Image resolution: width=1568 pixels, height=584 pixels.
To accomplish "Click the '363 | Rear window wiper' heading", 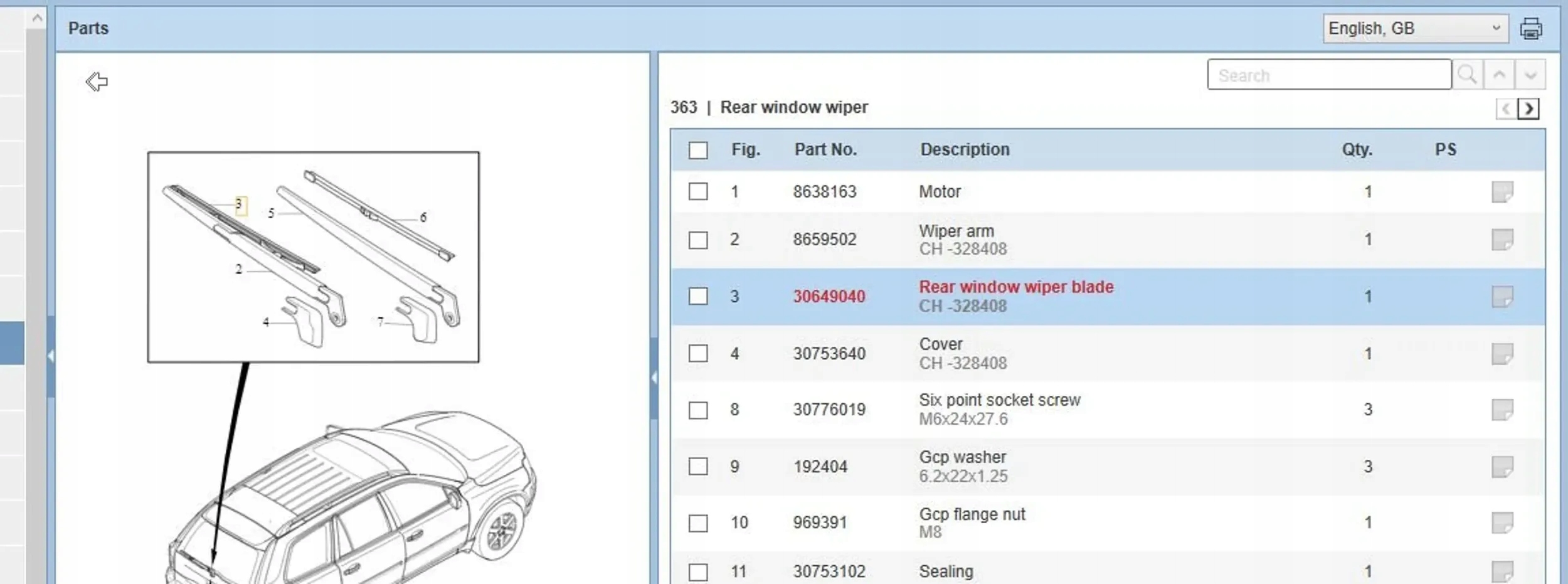I will [769, 107].
